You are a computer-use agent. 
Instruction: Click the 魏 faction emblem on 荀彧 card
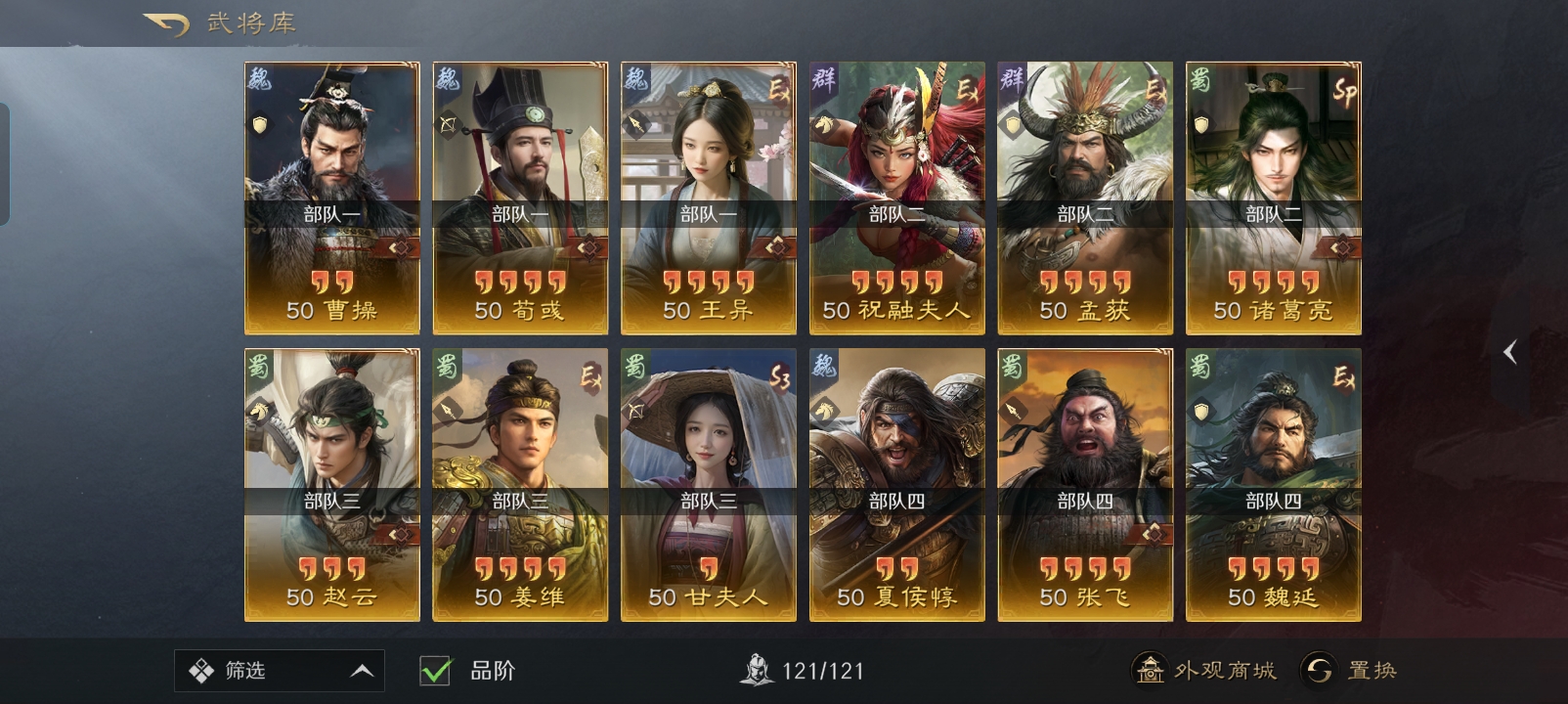[x=449, y=80]
